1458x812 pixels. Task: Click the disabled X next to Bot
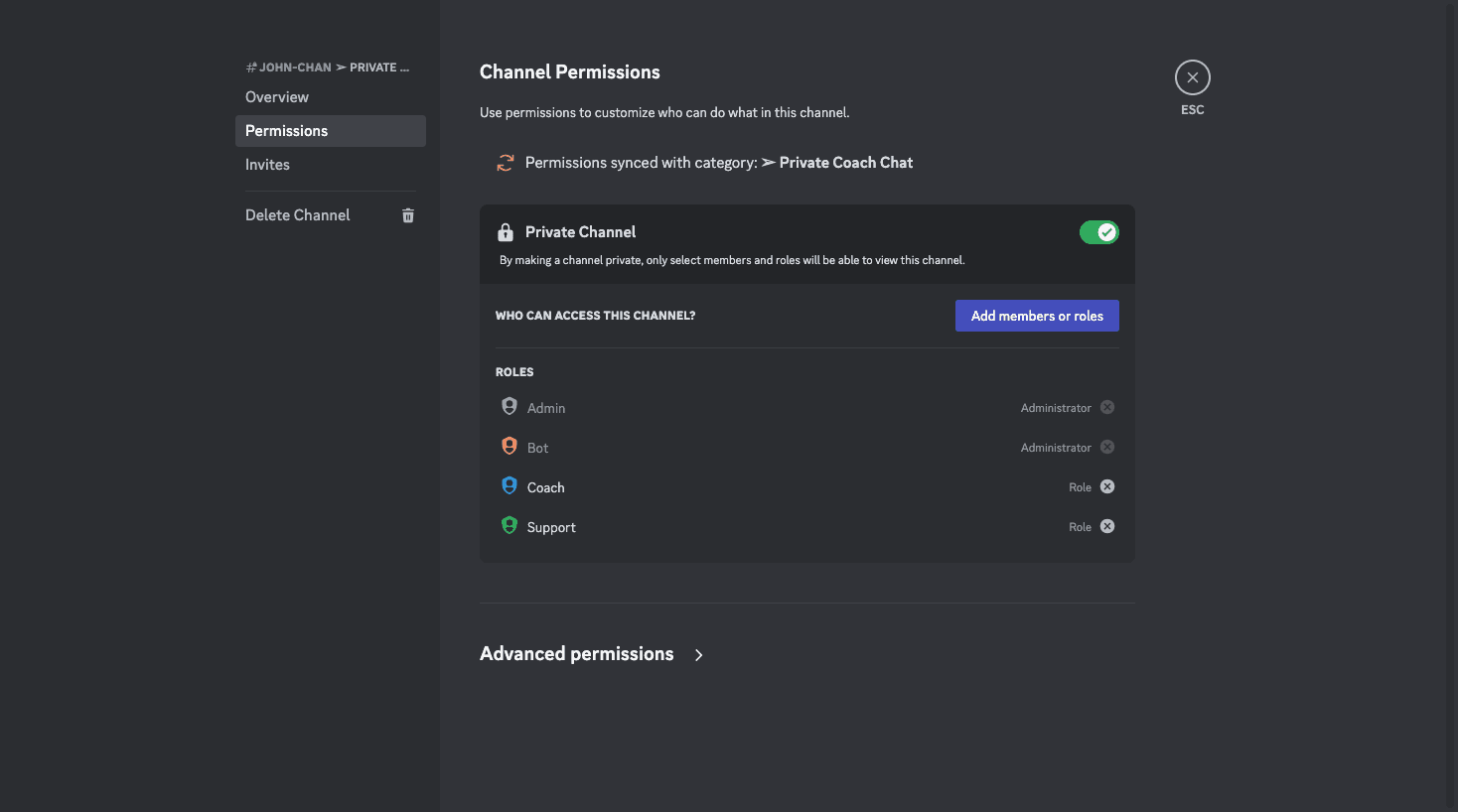pos(1107,447)
